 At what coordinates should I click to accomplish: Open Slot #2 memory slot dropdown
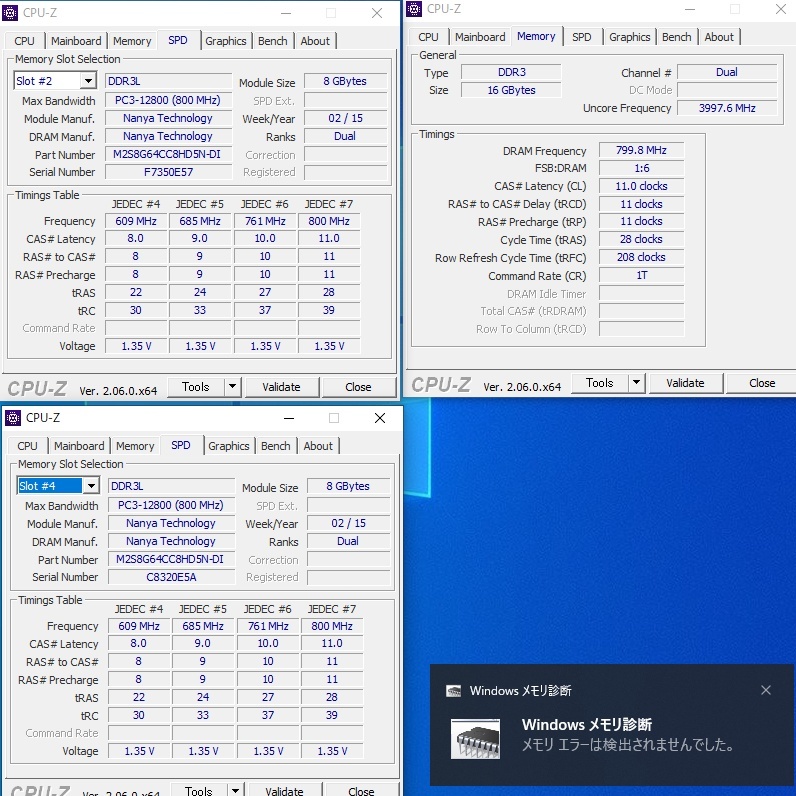click(88, 81)
